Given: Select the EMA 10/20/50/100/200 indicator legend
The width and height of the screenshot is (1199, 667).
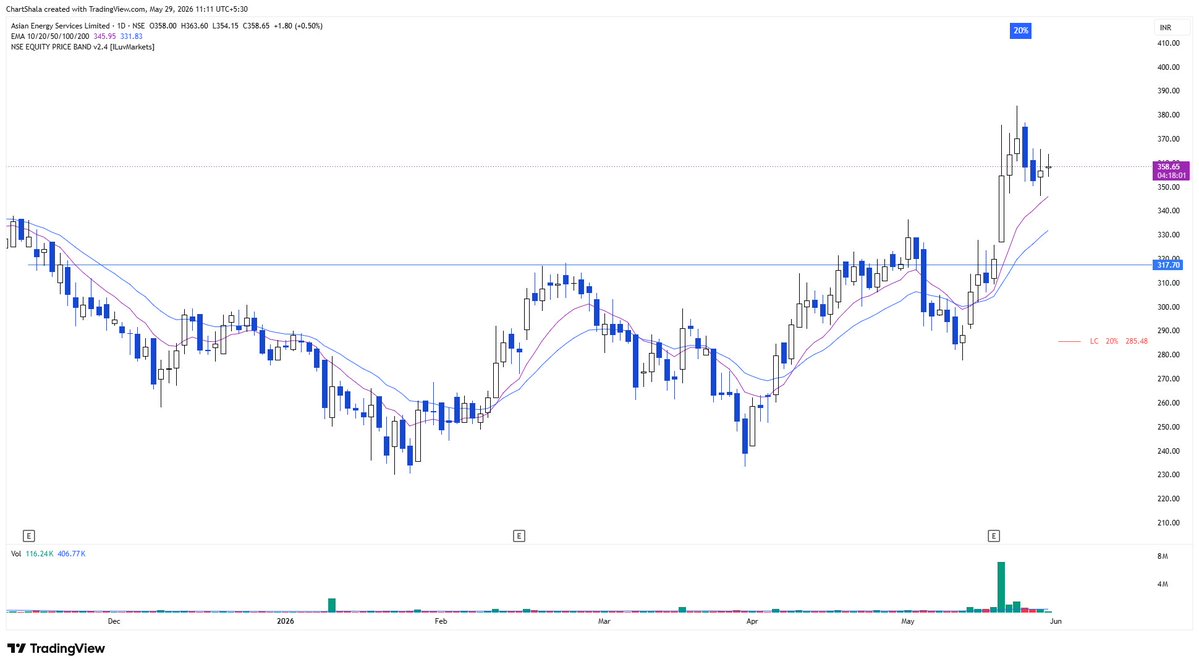Looking at the screenshot, I should tap(50, 36).
